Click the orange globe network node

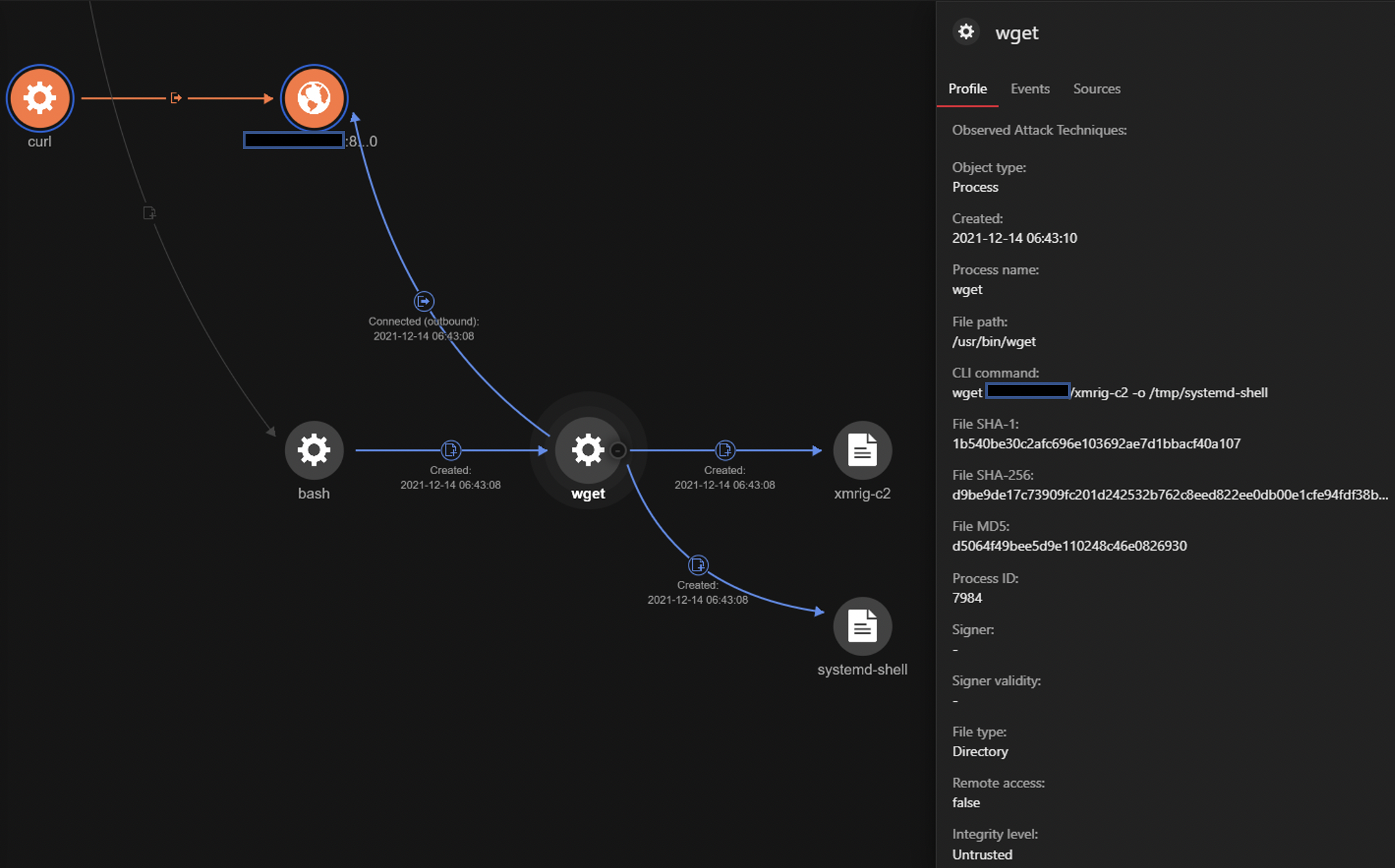[x=314, y=98]
